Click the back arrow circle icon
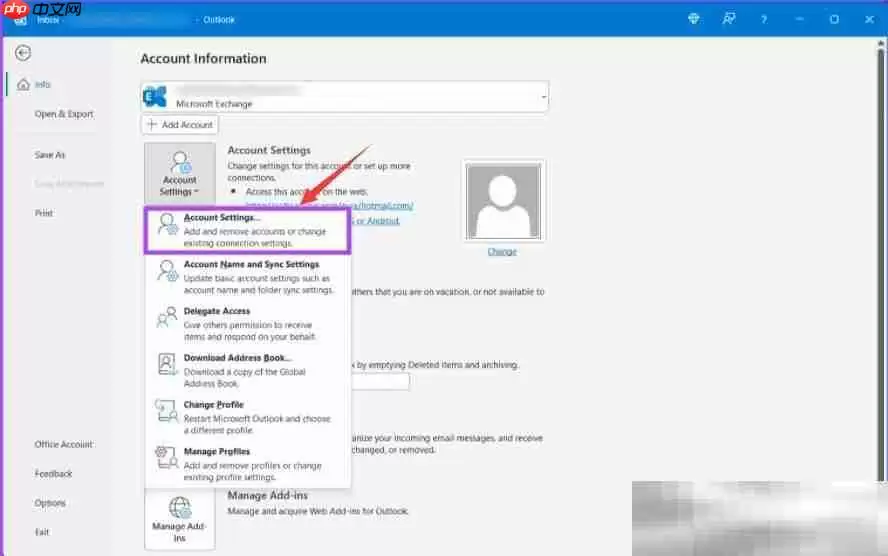The image size is (888, 556). 22,53
